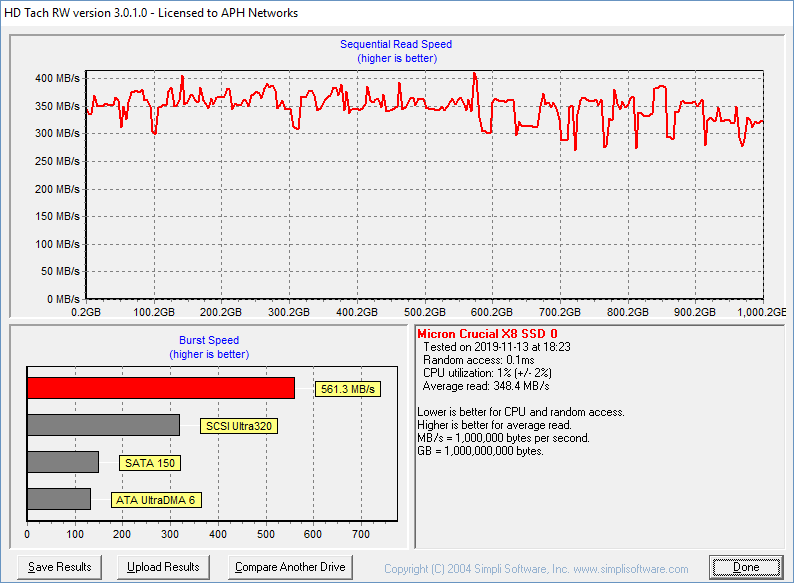Click the SCSI Ultra320 yellow label

(x=239, y=426)
